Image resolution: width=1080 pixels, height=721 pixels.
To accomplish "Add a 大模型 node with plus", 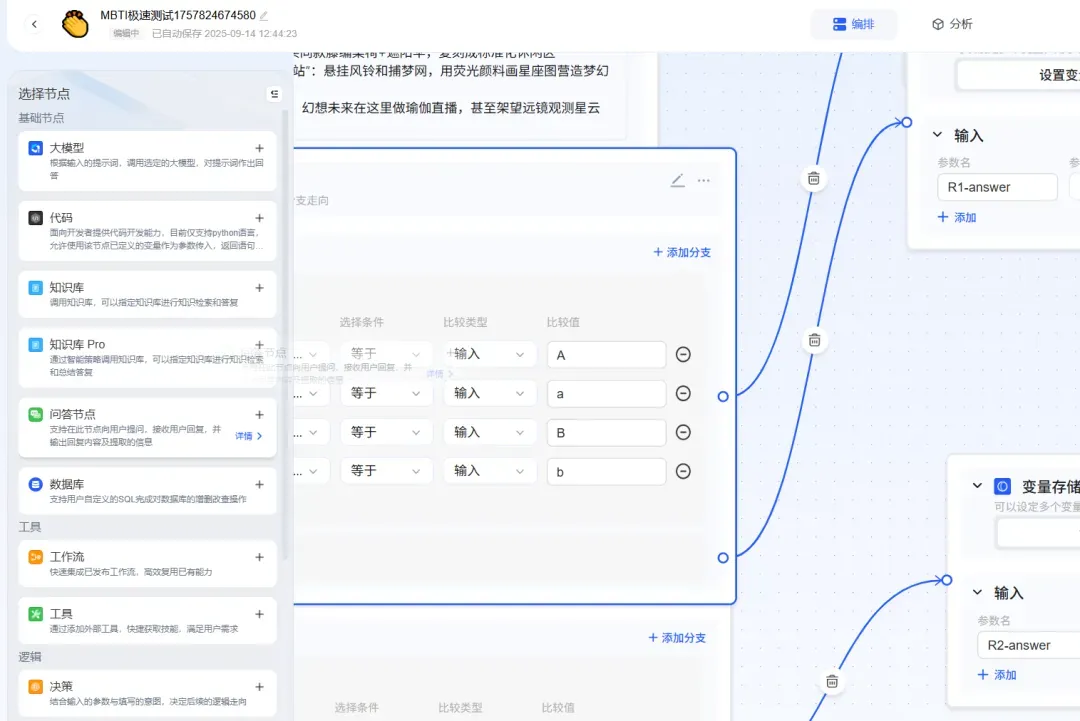I will coord(260,148).
